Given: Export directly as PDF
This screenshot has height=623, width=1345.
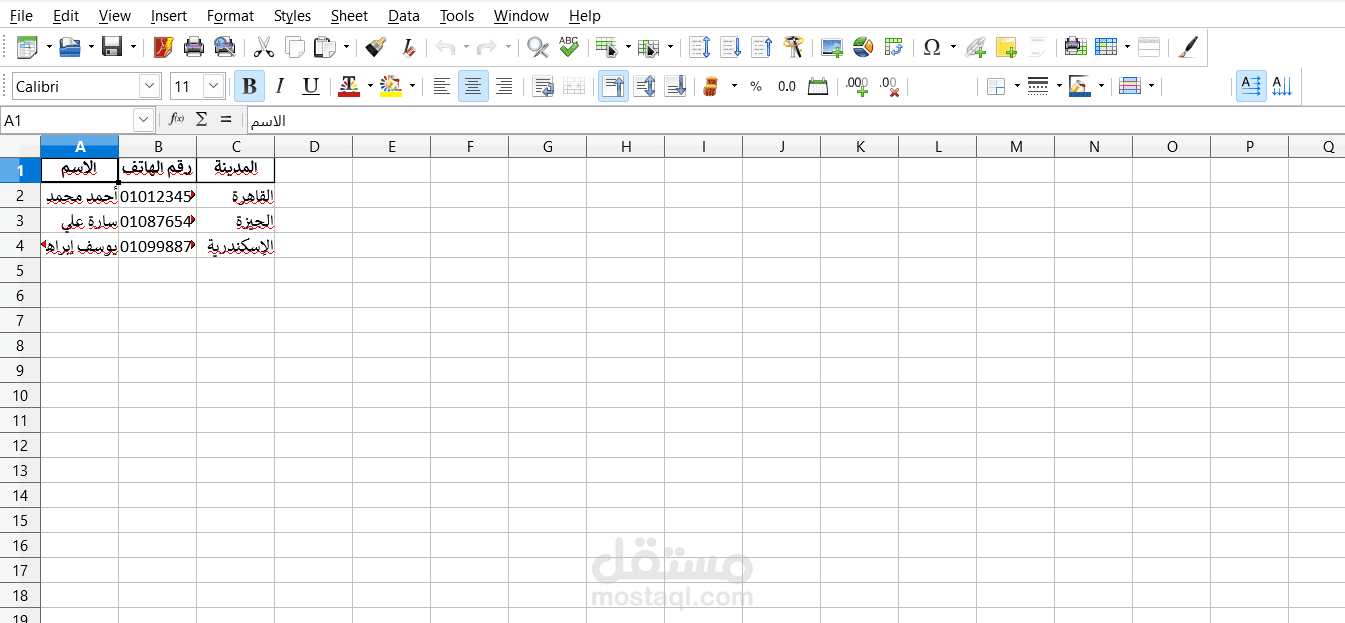Looking at the screenshot, I should 163,47.
